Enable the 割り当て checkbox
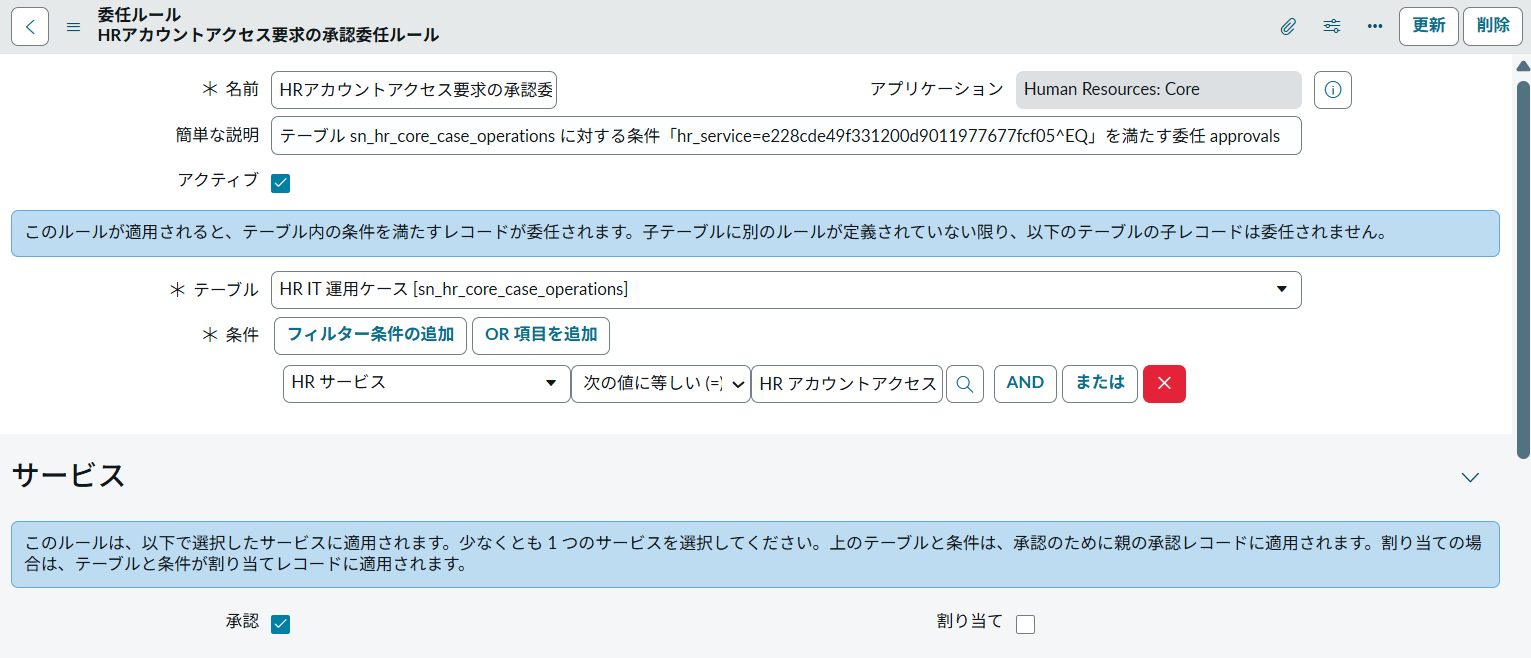The image size is (1531, 658). coord(1025,624)
